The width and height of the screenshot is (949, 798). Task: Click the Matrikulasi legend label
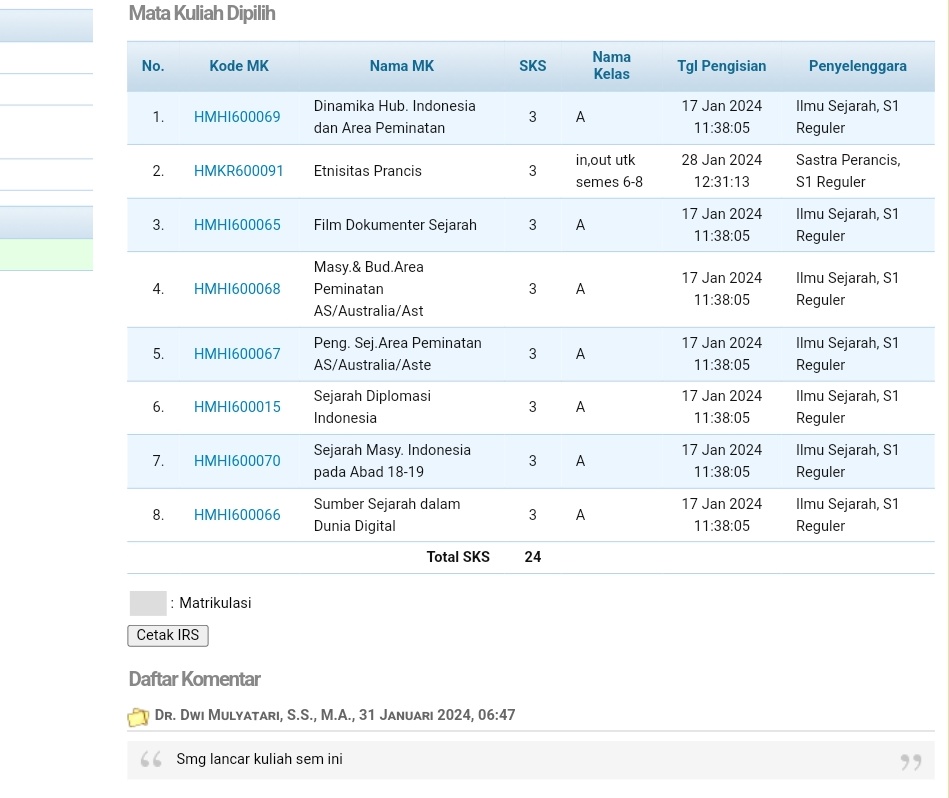(215, 603)
